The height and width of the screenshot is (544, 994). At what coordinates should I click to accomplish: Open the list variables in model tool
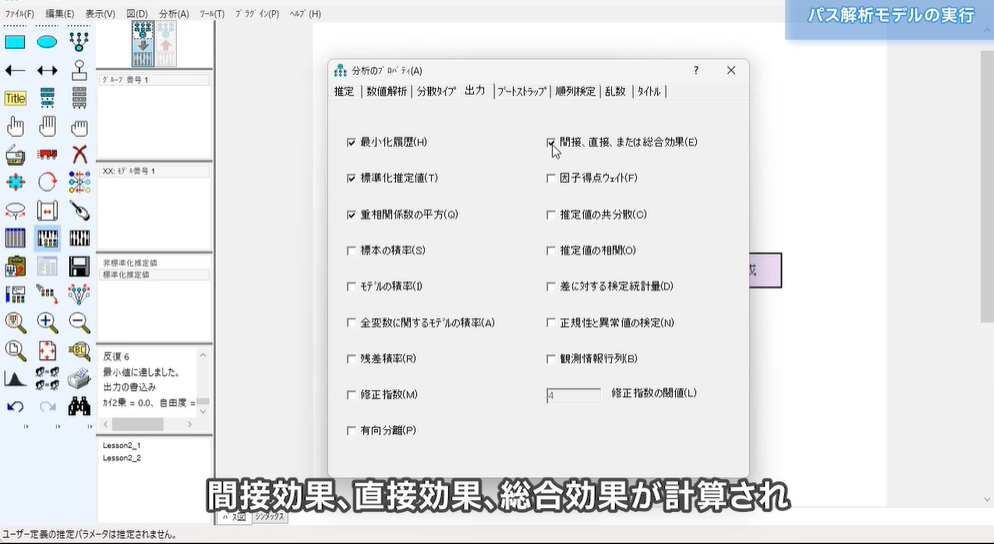[47, 98]
